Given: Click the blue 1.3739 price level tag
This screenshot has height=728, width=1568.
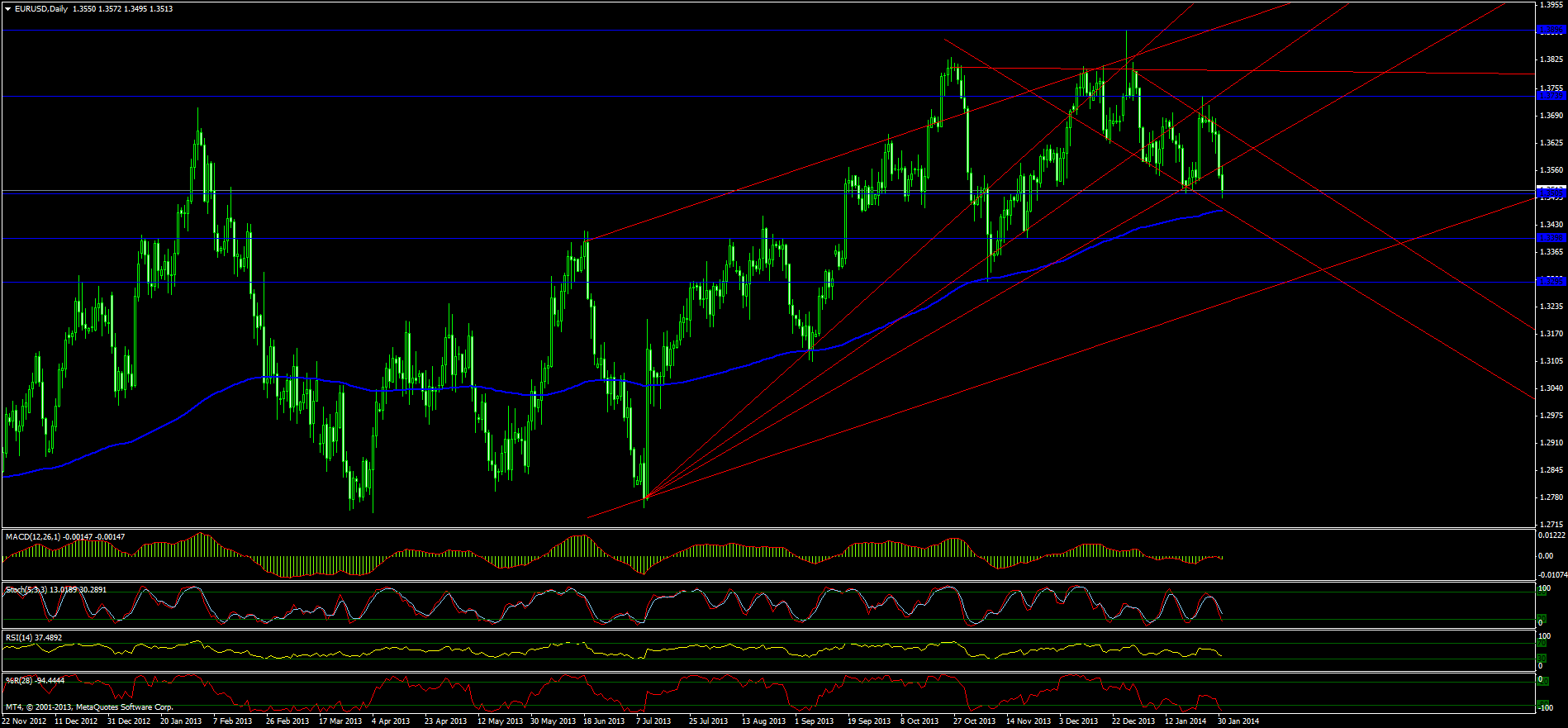Looking at the screenshot, I should point(1550,96).
